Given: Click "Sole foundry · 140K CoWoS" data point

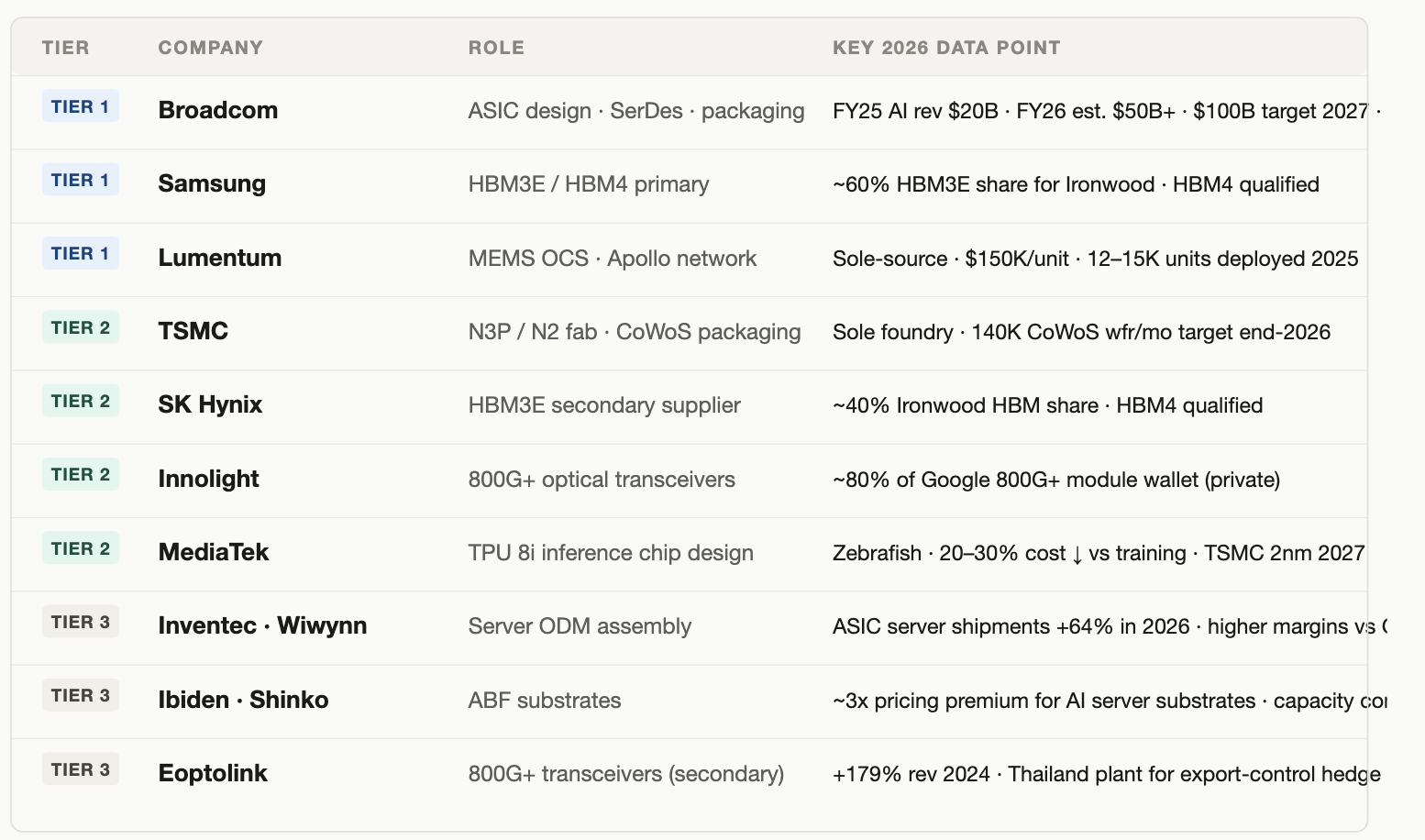Looking at the screenshot, I should 966,332.
